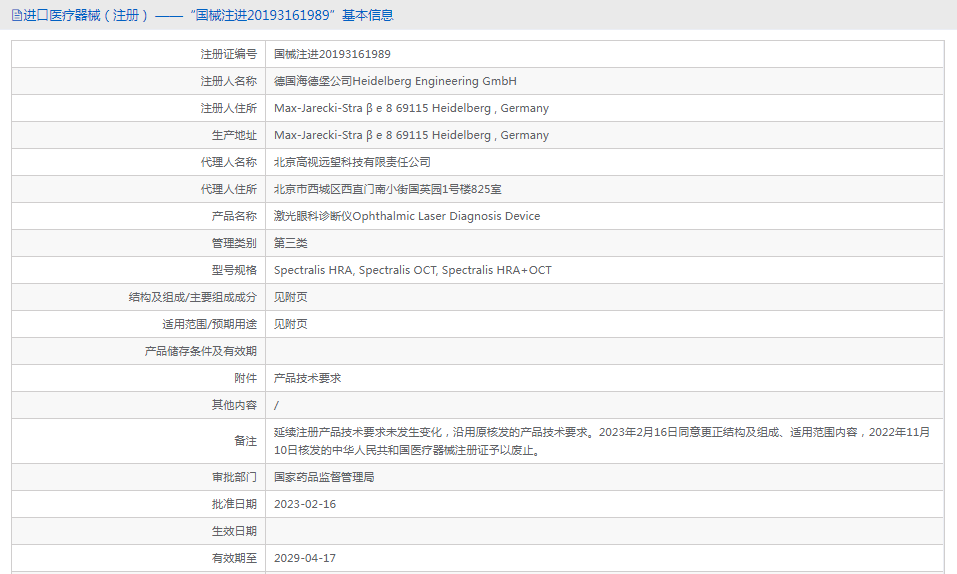Click the 注册人住所 address value
957x574 pixels.
(x=411, y=108)
